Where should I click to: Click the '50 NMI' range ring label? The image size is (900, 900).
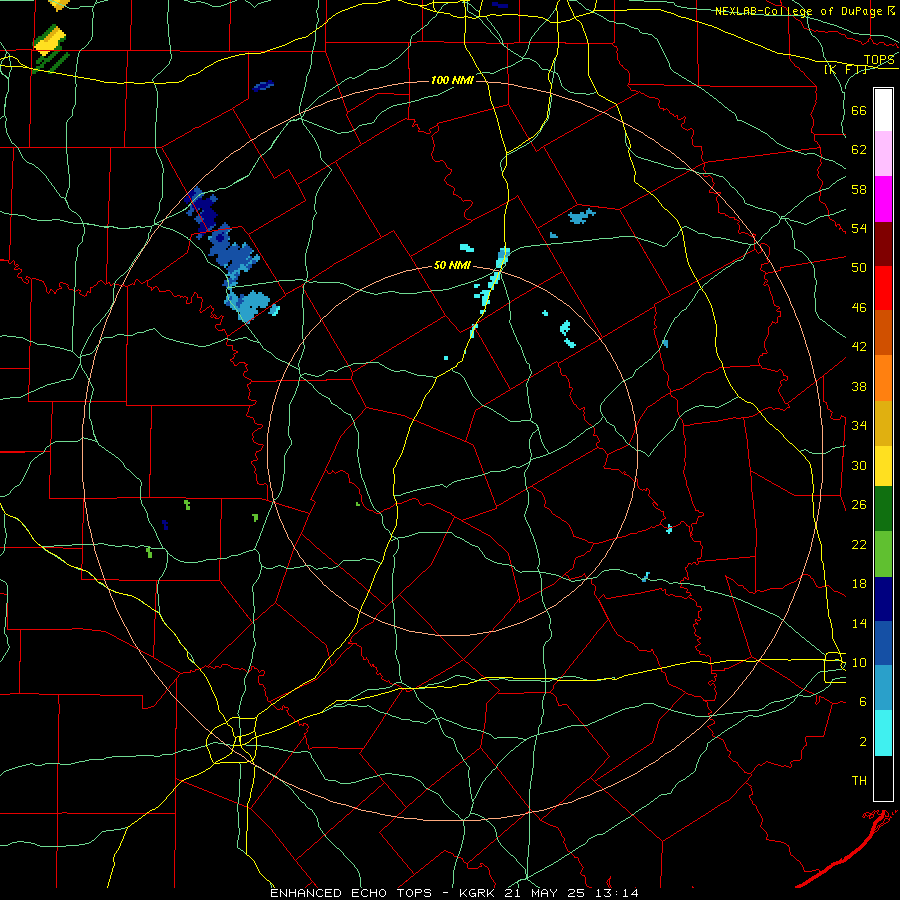pyautogui.click(x=452, y=265)
